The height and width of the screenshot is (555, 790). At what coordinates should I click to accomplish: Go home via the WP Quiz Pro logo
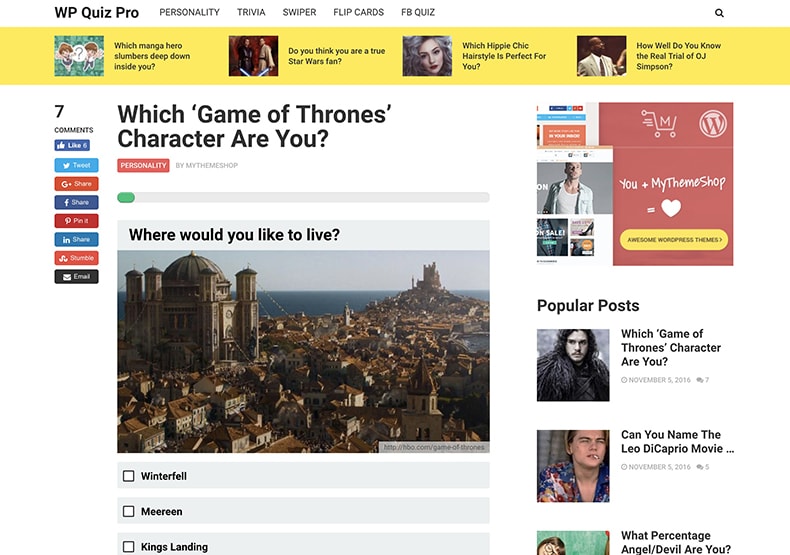(x=97, y=13)
